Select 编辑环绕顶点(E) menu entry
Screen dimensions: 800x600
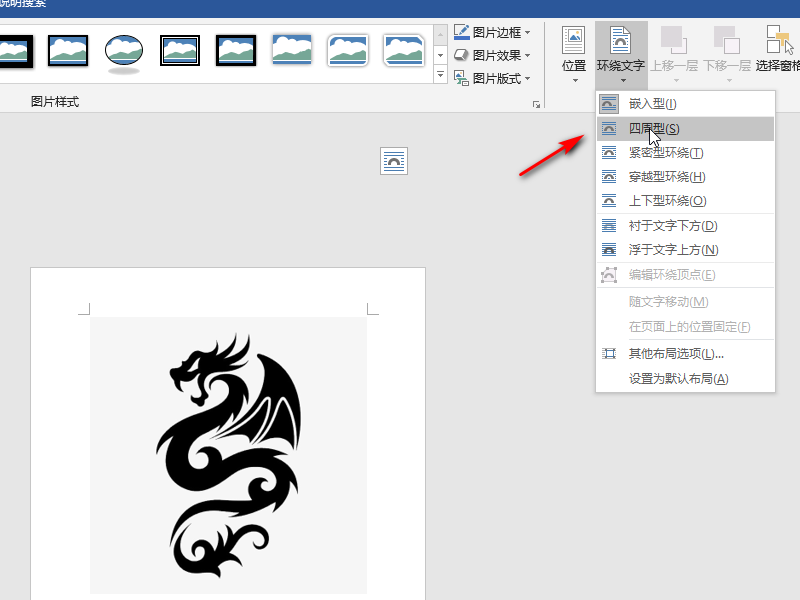click(686, 275)
